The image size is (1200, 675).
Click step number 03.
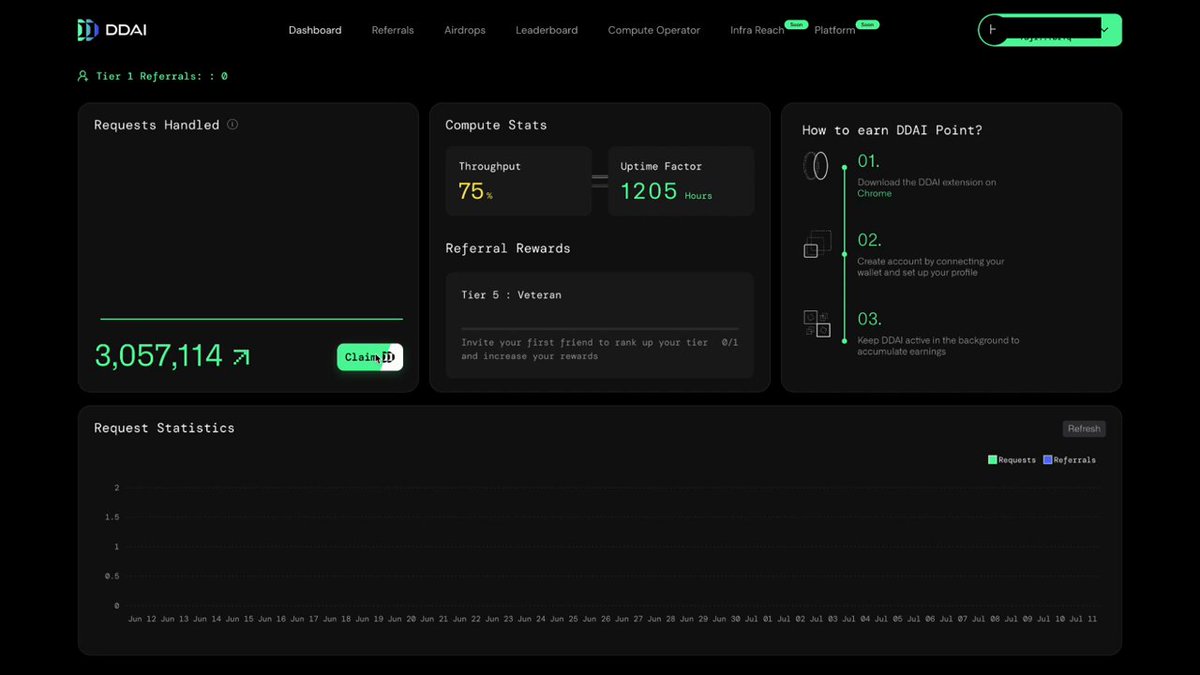click(x=869, y=319)
